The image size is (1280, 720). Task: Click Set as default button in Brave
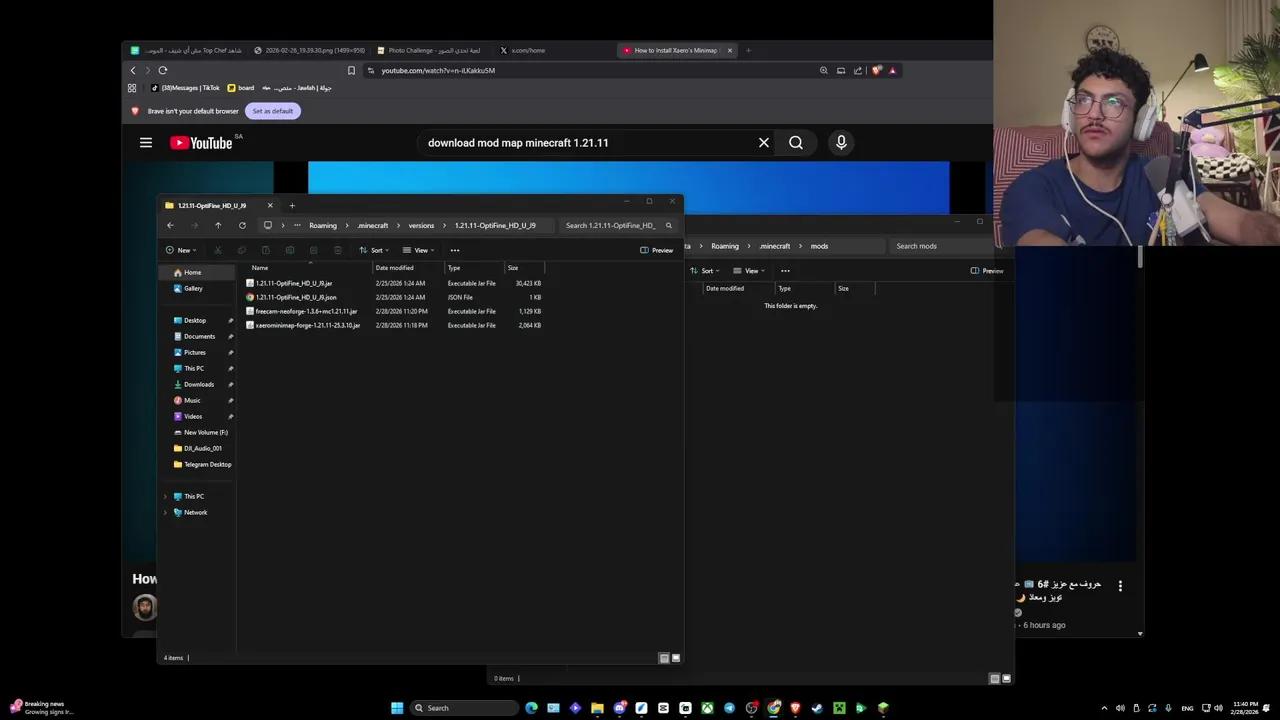pyautogui.click(x=273, y=111)
